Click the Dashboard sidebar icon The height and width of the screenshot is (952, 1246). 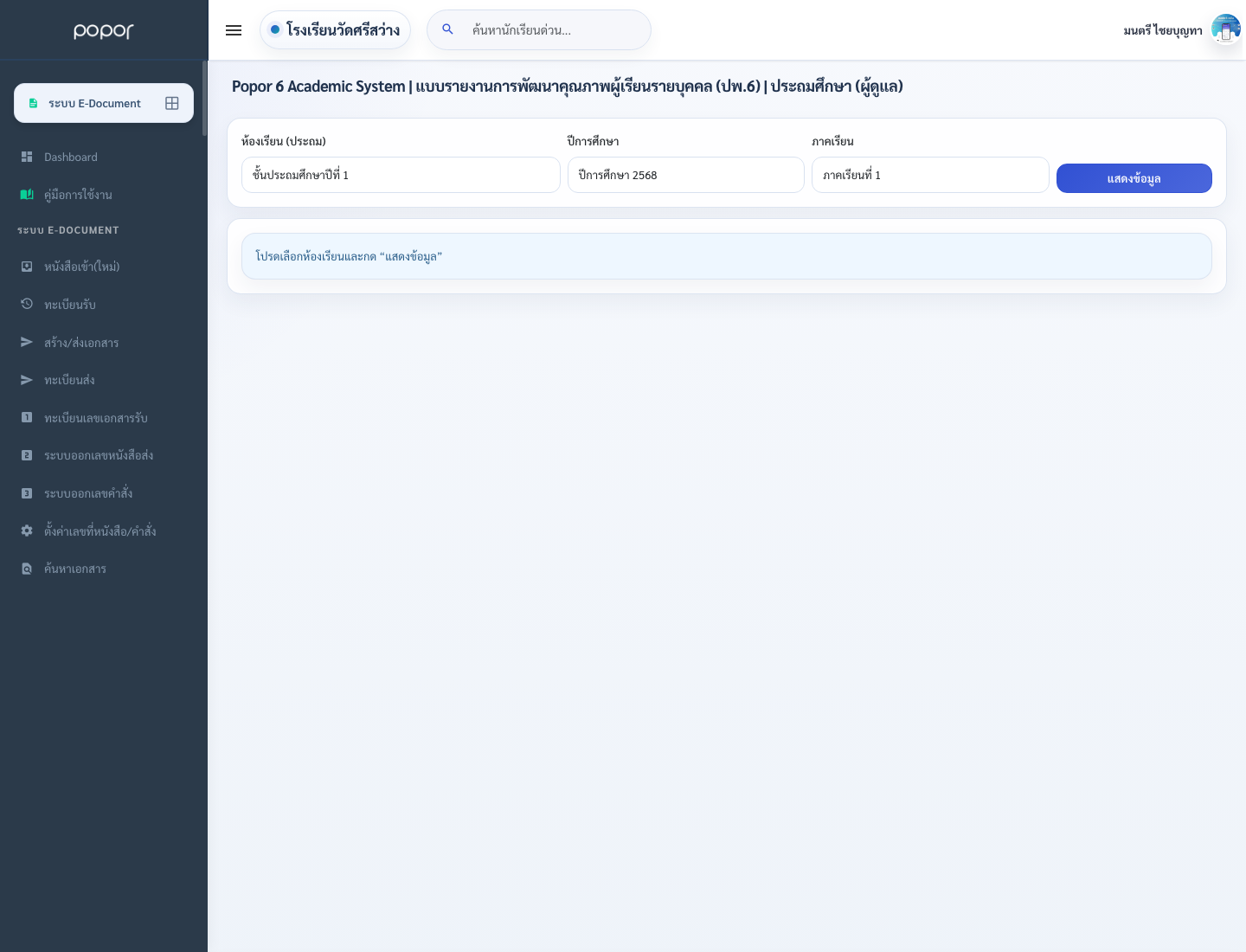click(x=27, y=157)
